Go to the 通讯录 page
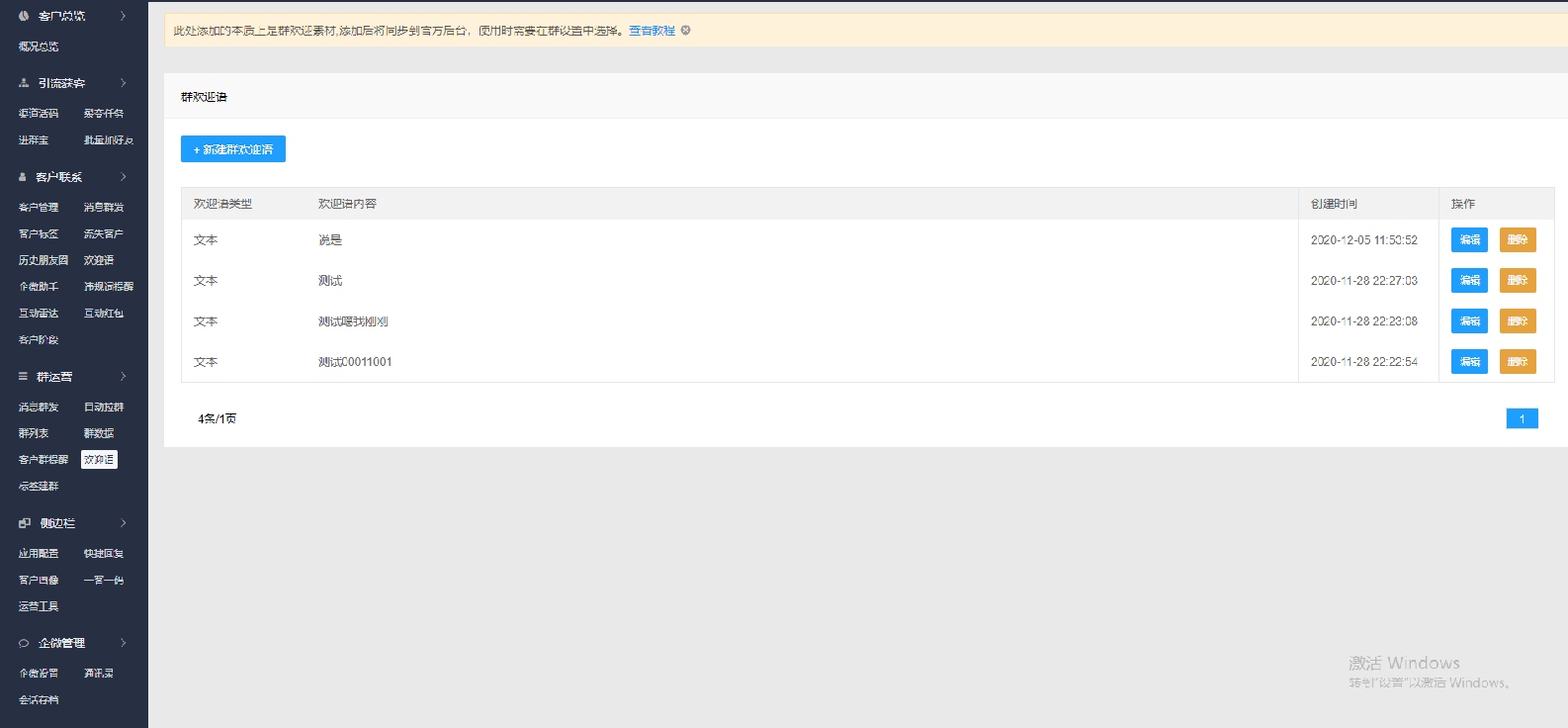 coord(99,674)
